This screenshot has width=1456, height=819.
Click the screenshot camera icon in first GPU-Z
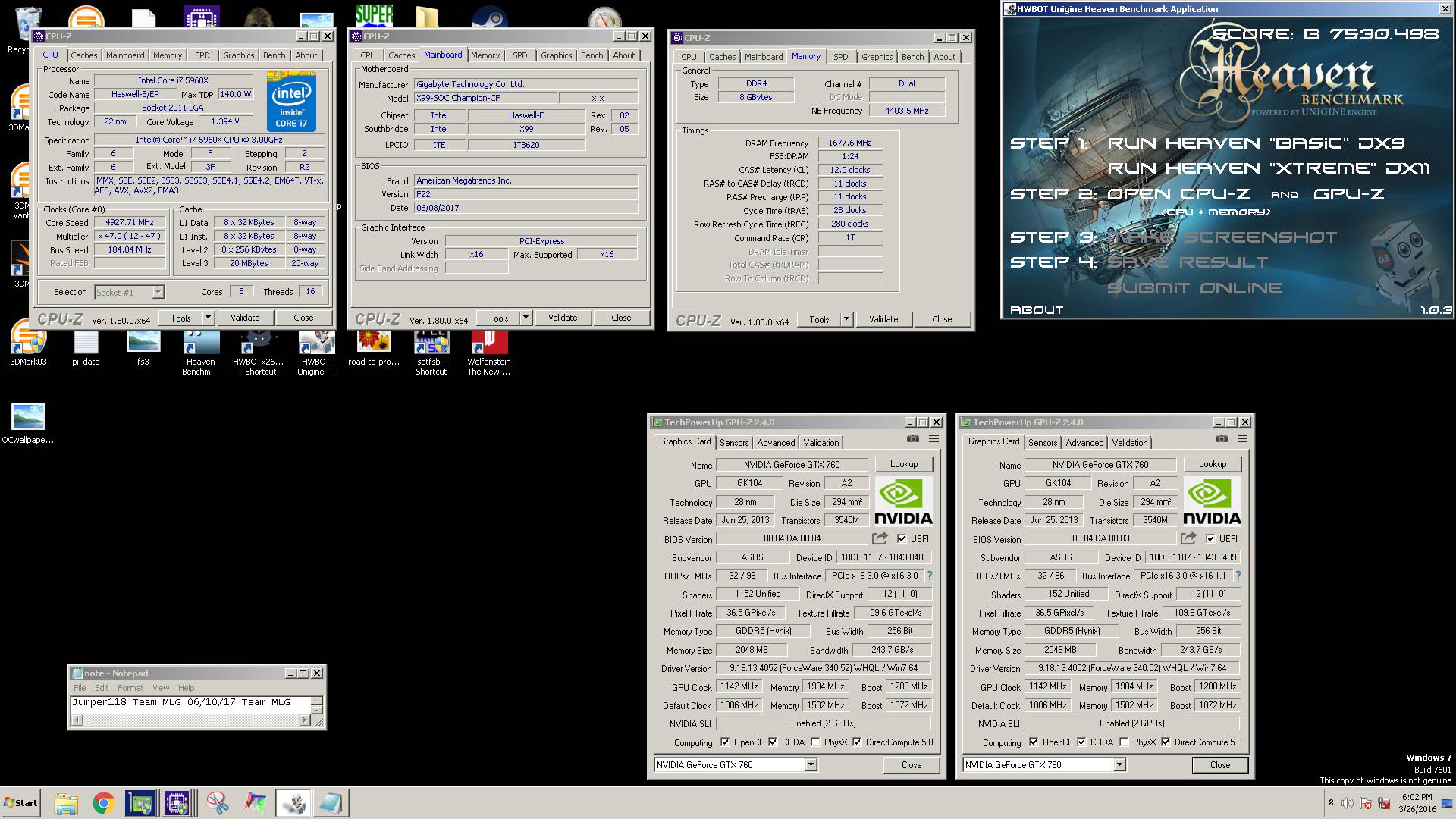913,439
